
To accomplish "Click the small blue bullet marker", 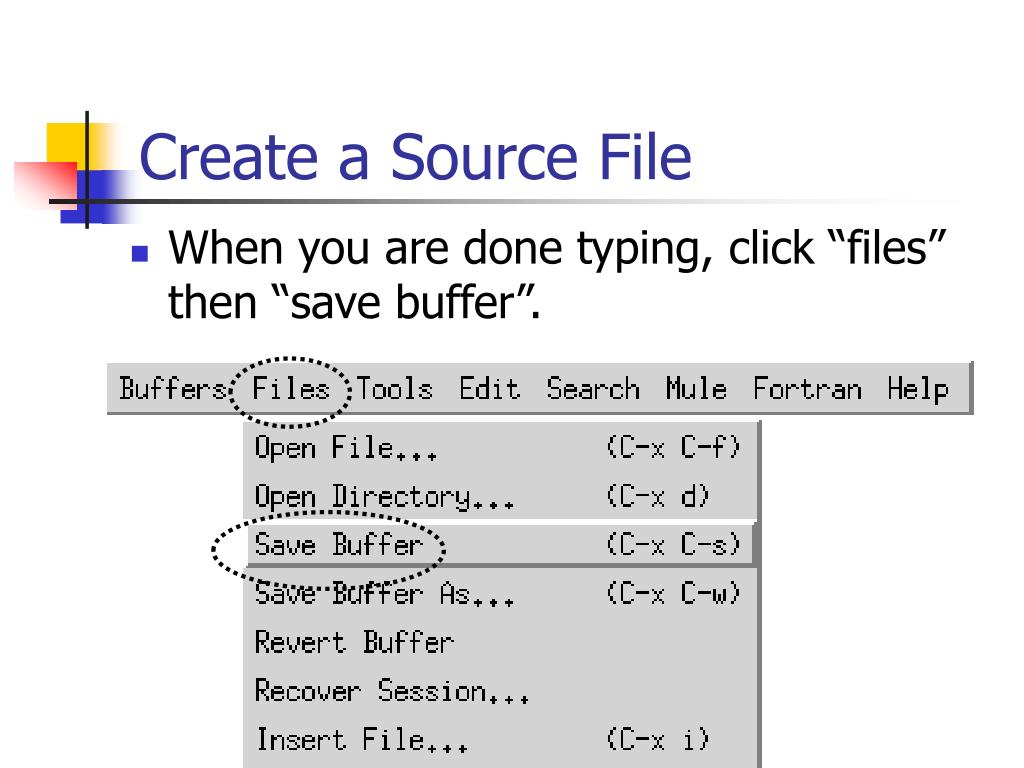I will pos(140,253).
